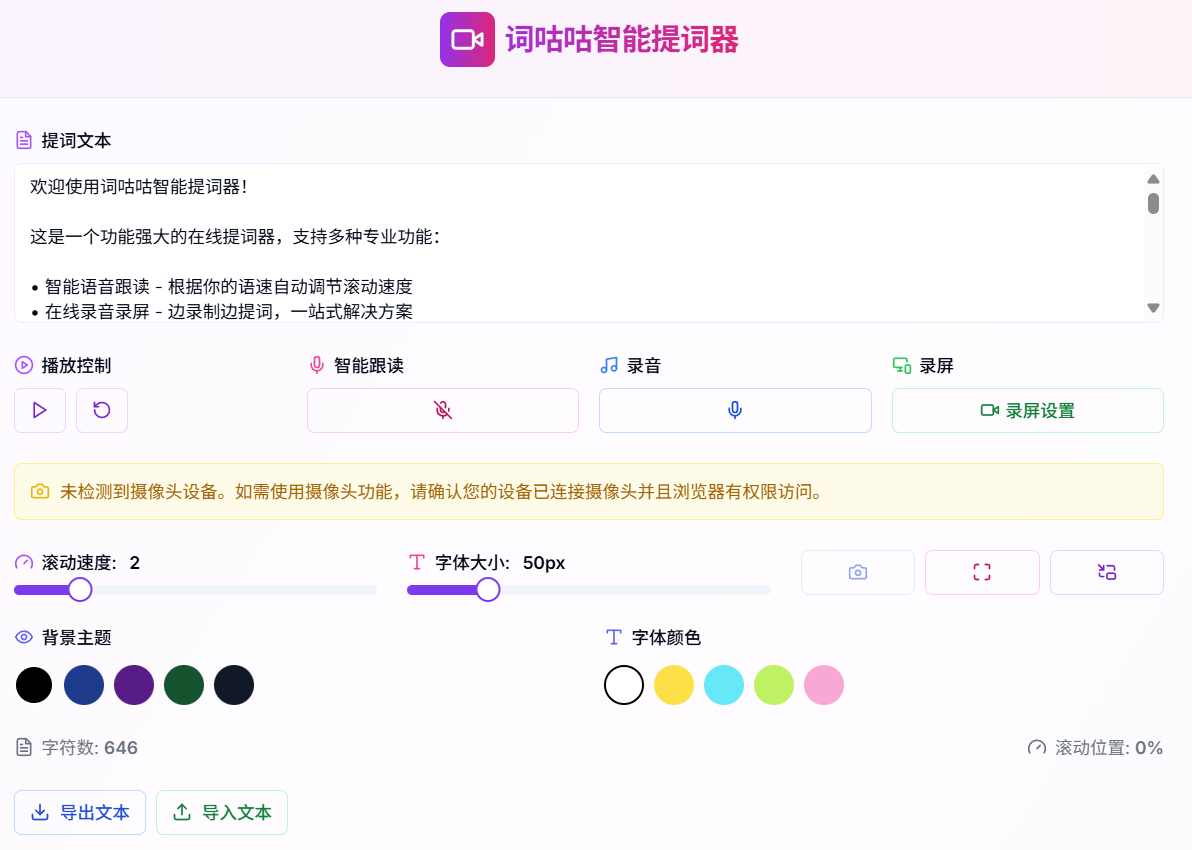
Task: Click the text area scroll down arrow
Action: (1153, 308)
